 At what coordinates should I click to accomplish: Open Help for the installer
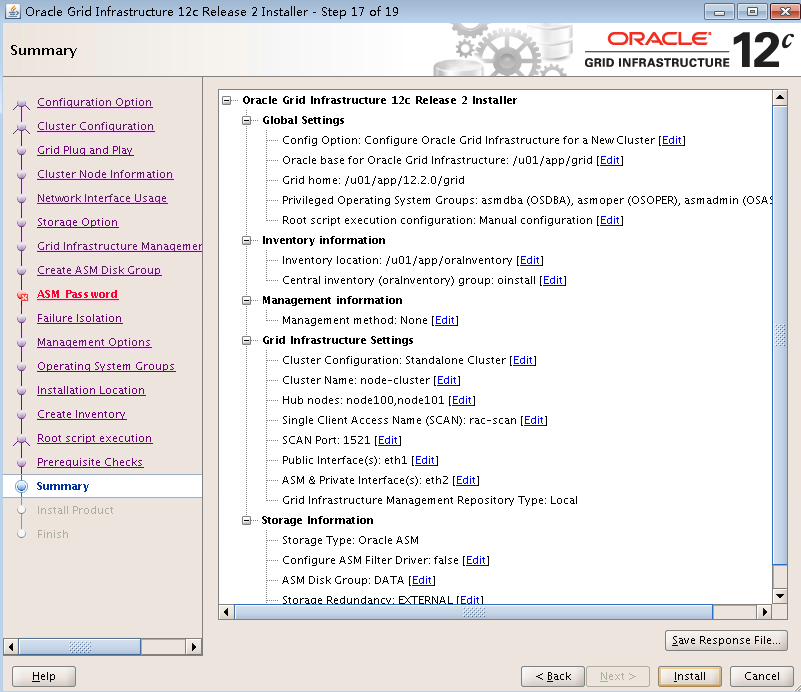pos(44,676)
